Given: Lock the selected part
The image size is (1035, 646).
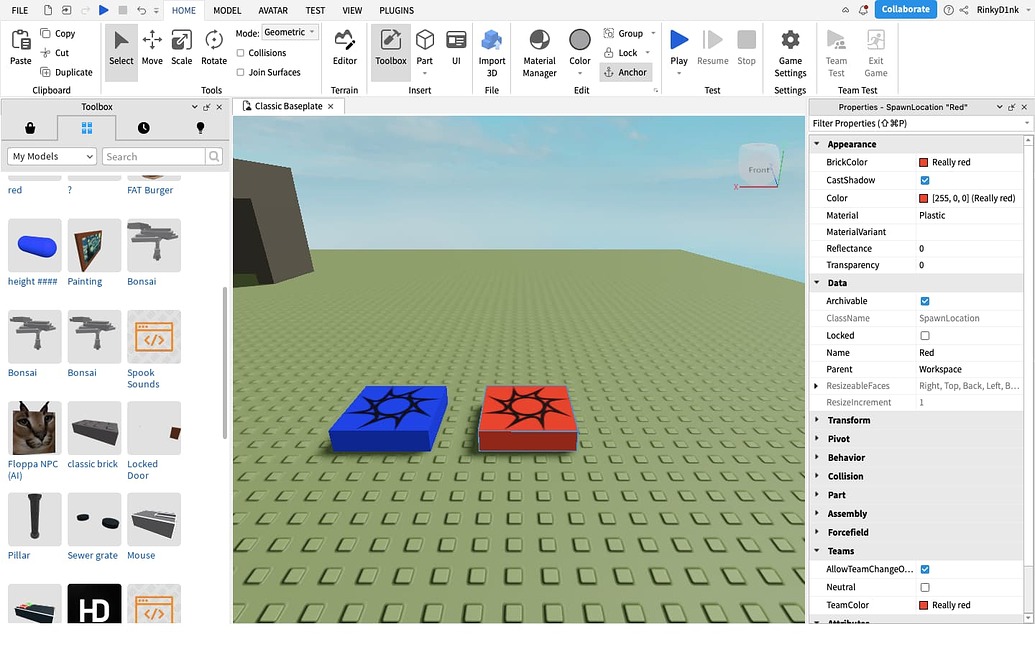Looking at the screenshot, I should point(621,53).
